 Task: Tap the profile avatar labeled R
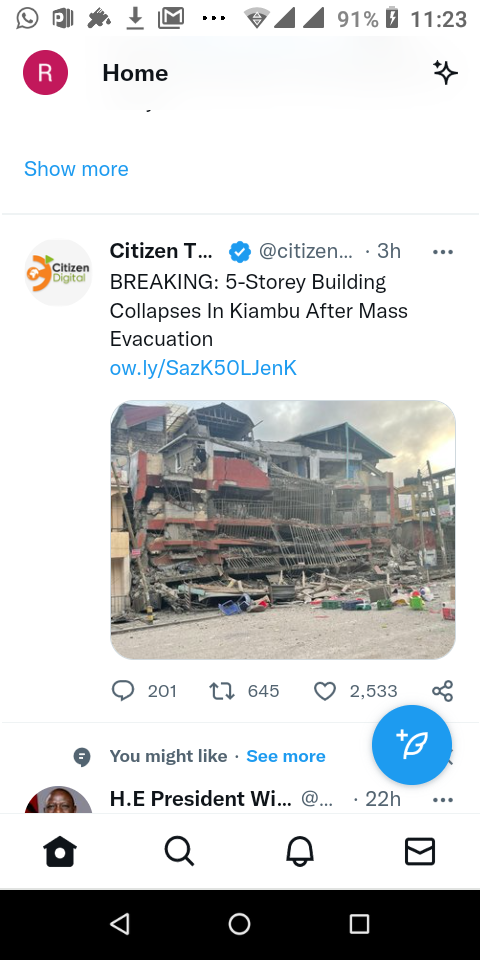click(x=45, y=73)
